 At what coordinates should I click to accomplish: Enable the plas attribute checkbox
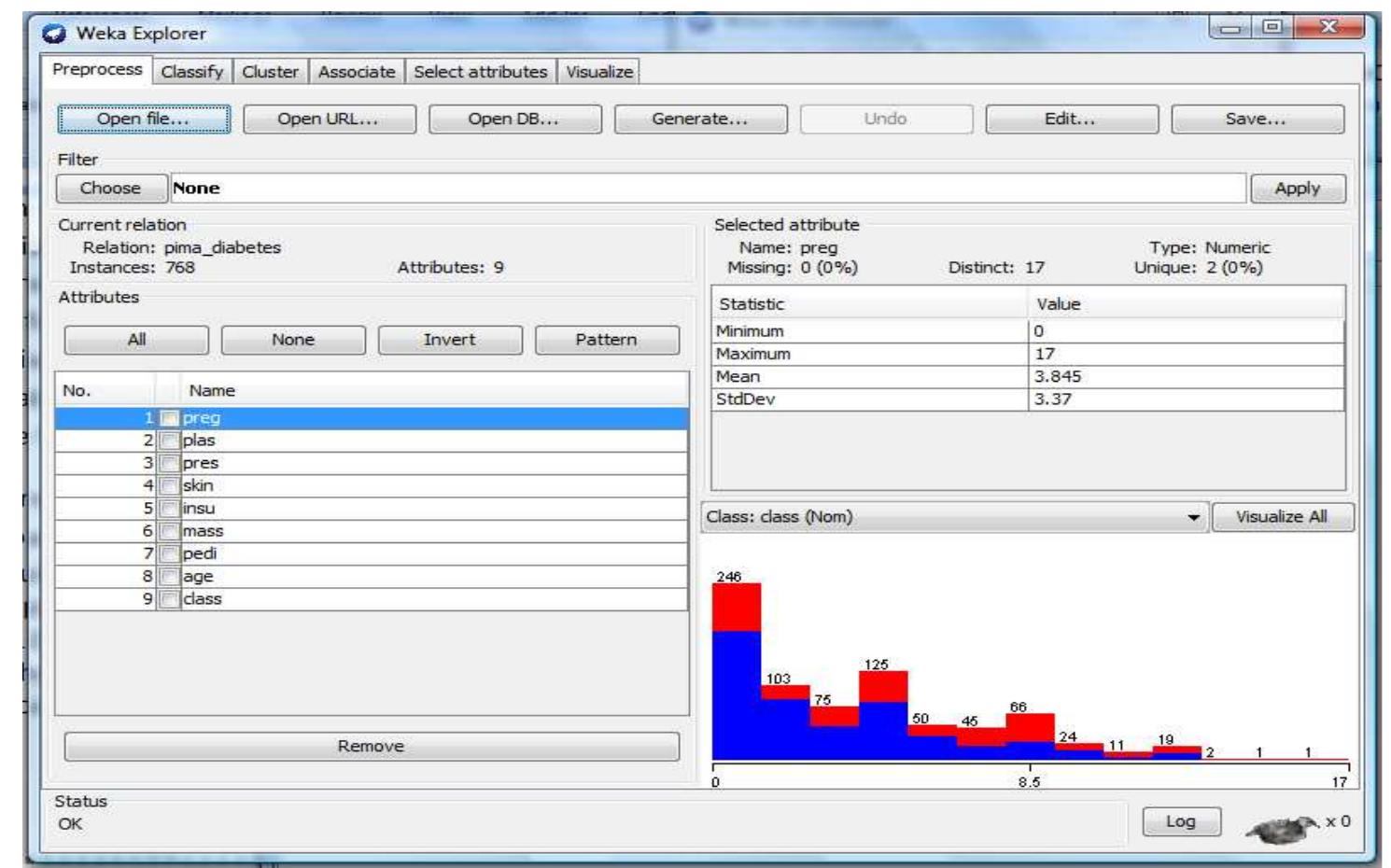pos(169,441)
